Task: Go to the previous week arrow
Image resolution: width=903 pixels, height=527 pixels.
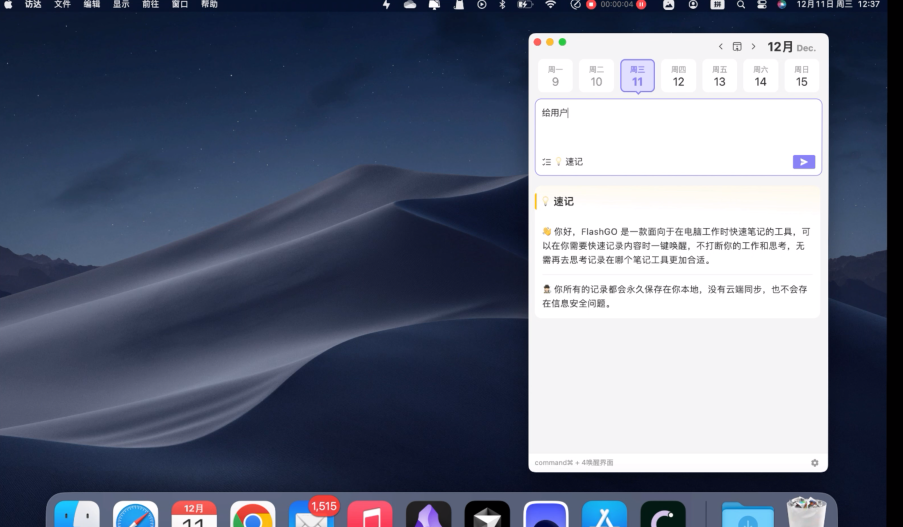Action: pyautogui.click(x=720, y=47)
